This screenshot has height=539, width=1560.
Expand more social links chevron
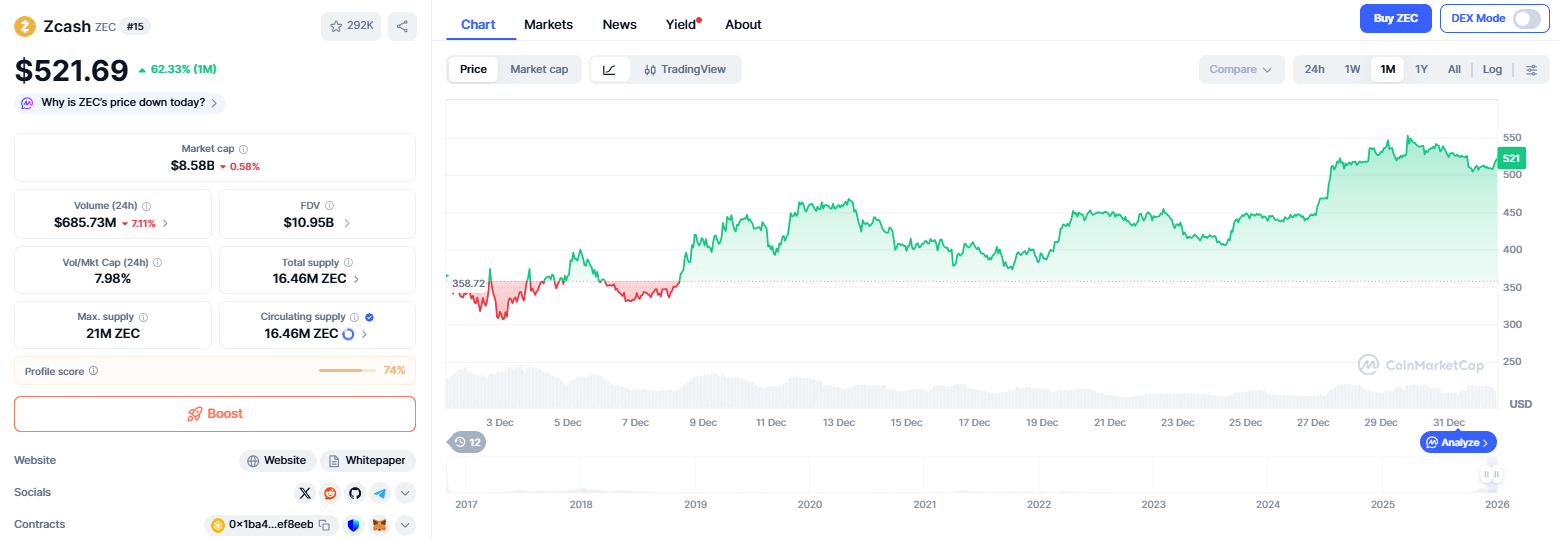[405, 493]
